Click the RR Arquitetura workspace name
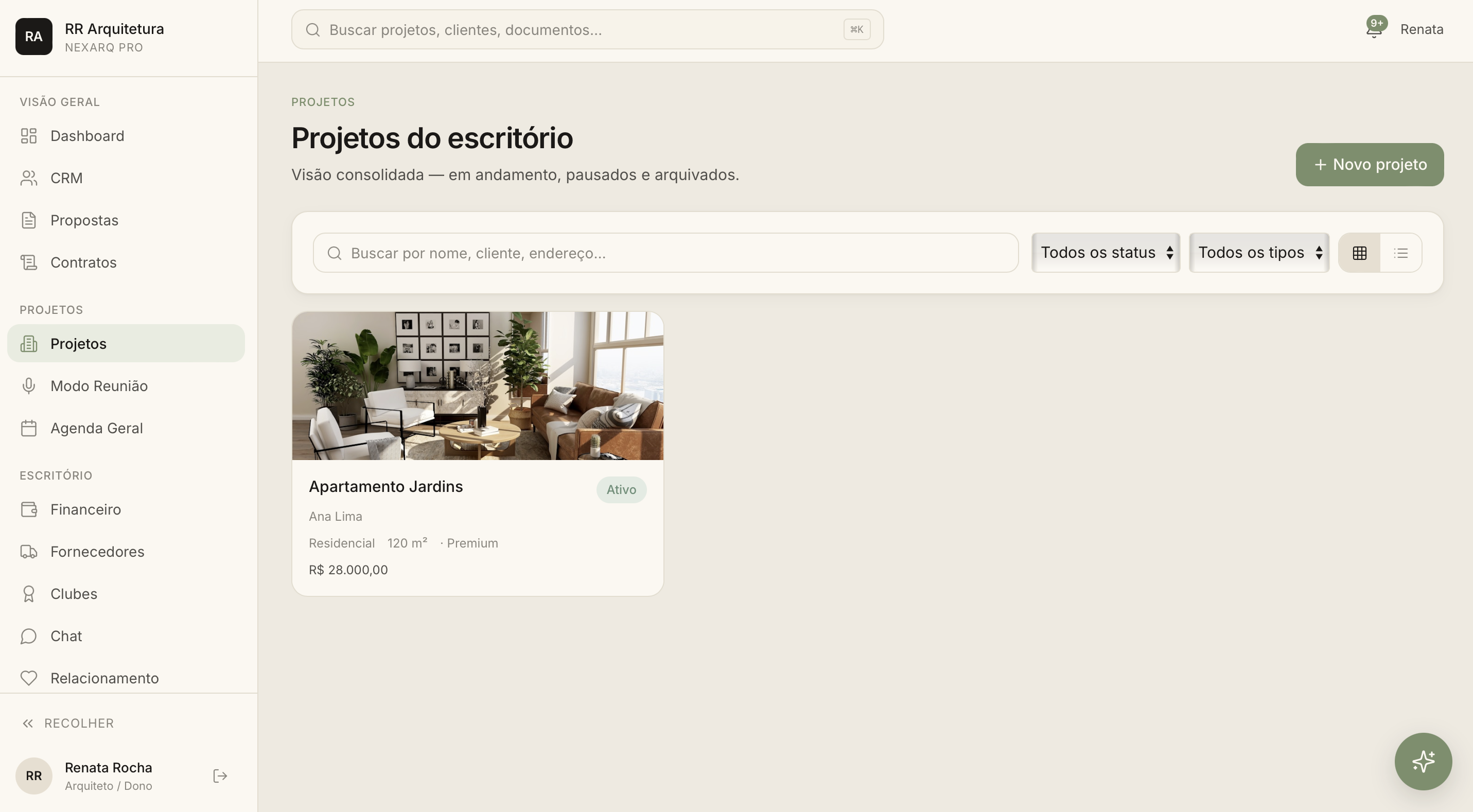Viewport: 1473px width, 812px height. coord(114,29)
